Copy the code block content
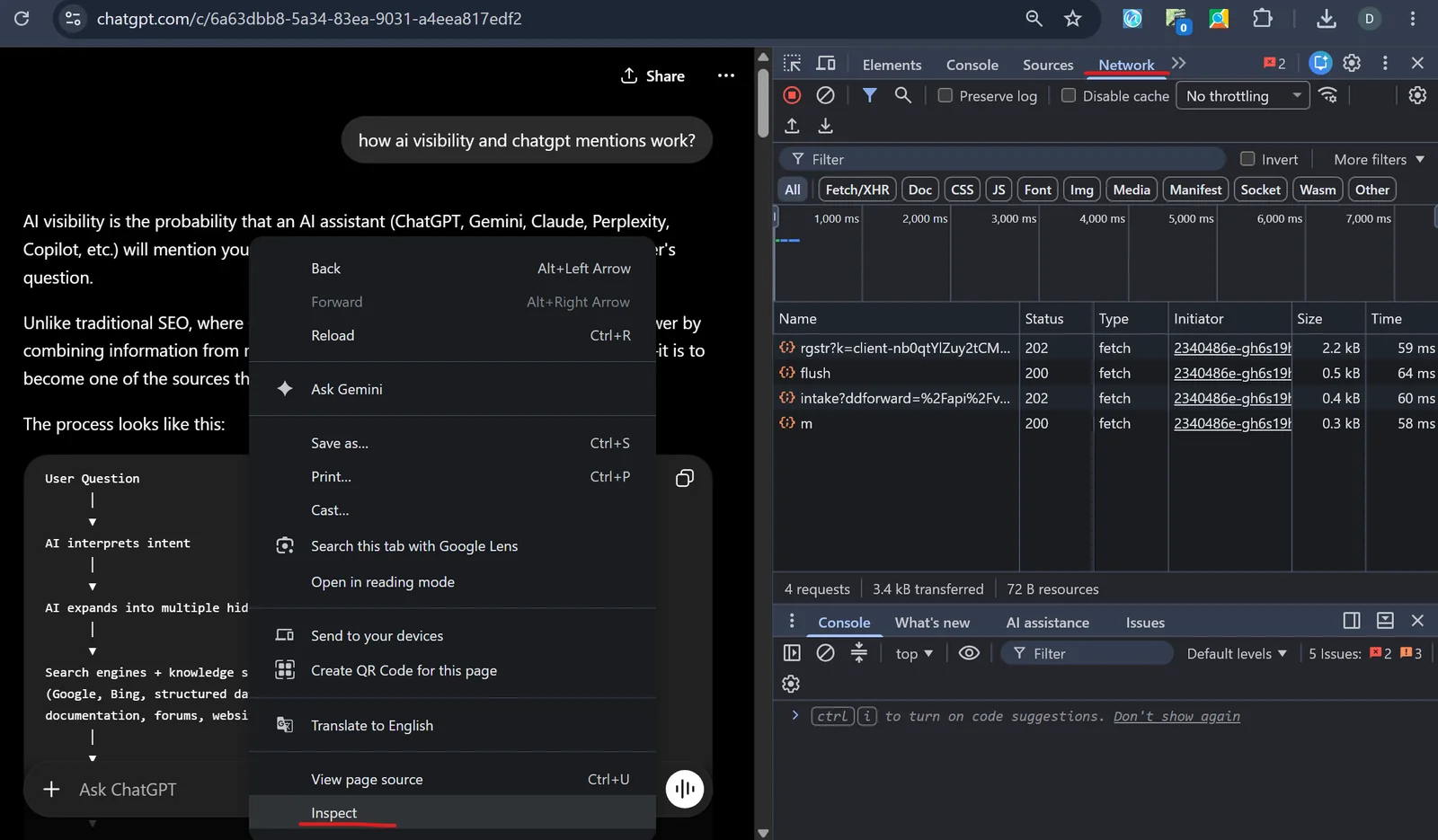The width and height of the screenshot is (1438, 840). (685, 478)
